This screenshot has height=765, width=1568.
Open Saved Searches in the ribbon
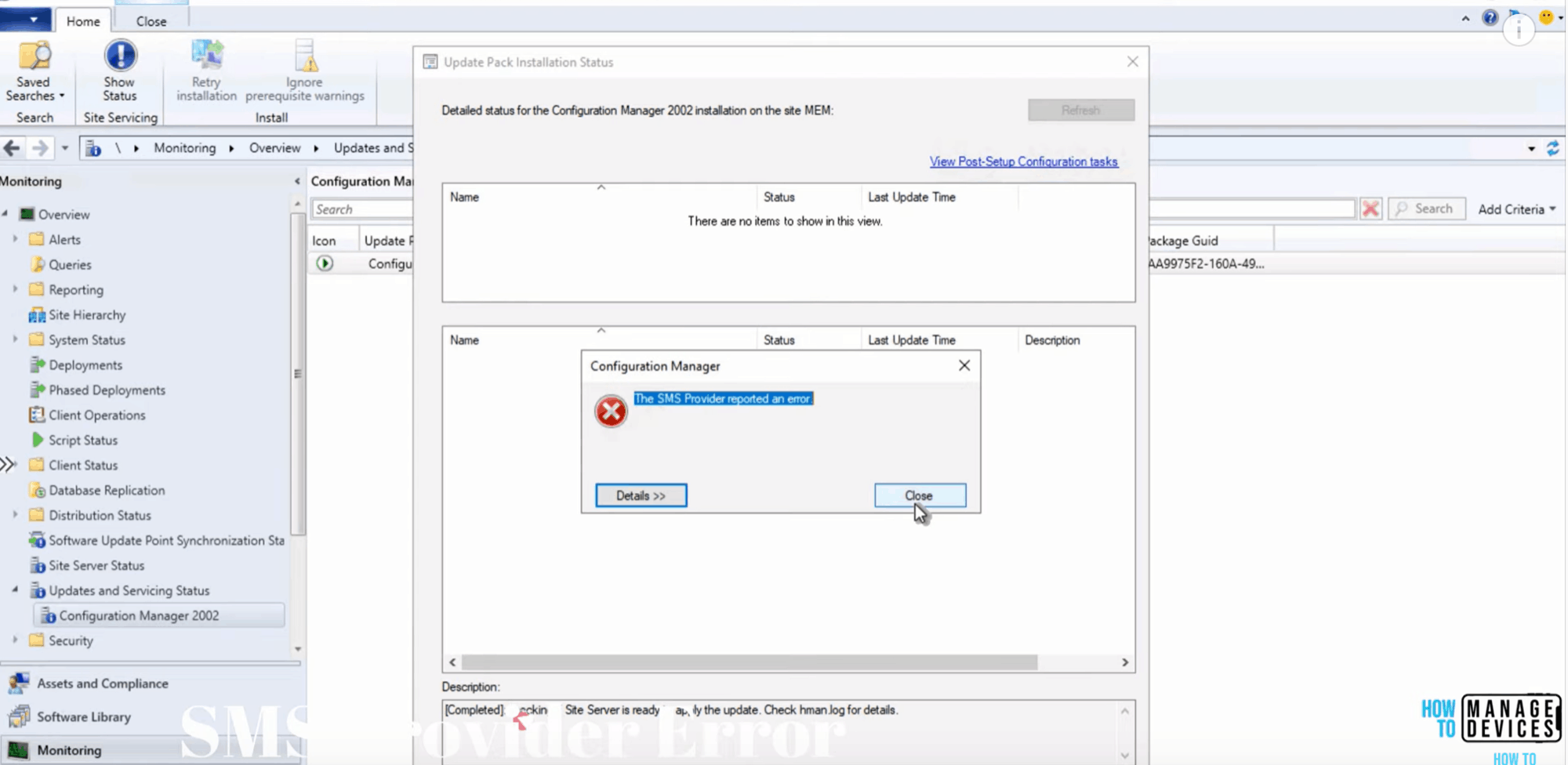click(34, 71)
